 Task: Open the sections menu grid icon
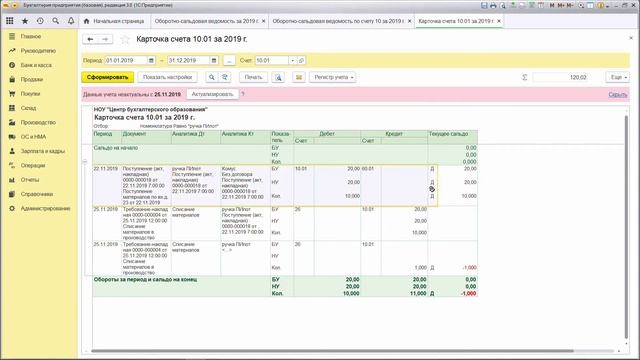point(9,21)
